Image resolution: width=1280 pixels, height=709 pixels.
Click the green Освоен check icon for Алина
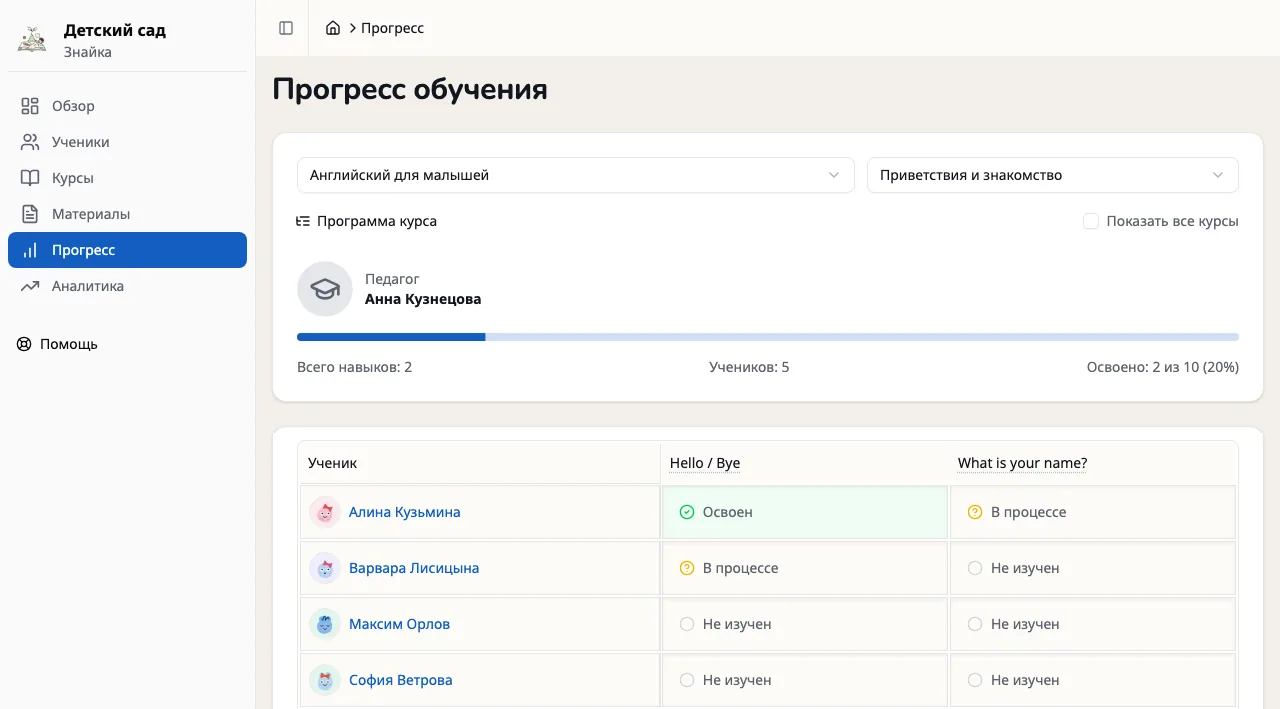[x=687, y=512]
